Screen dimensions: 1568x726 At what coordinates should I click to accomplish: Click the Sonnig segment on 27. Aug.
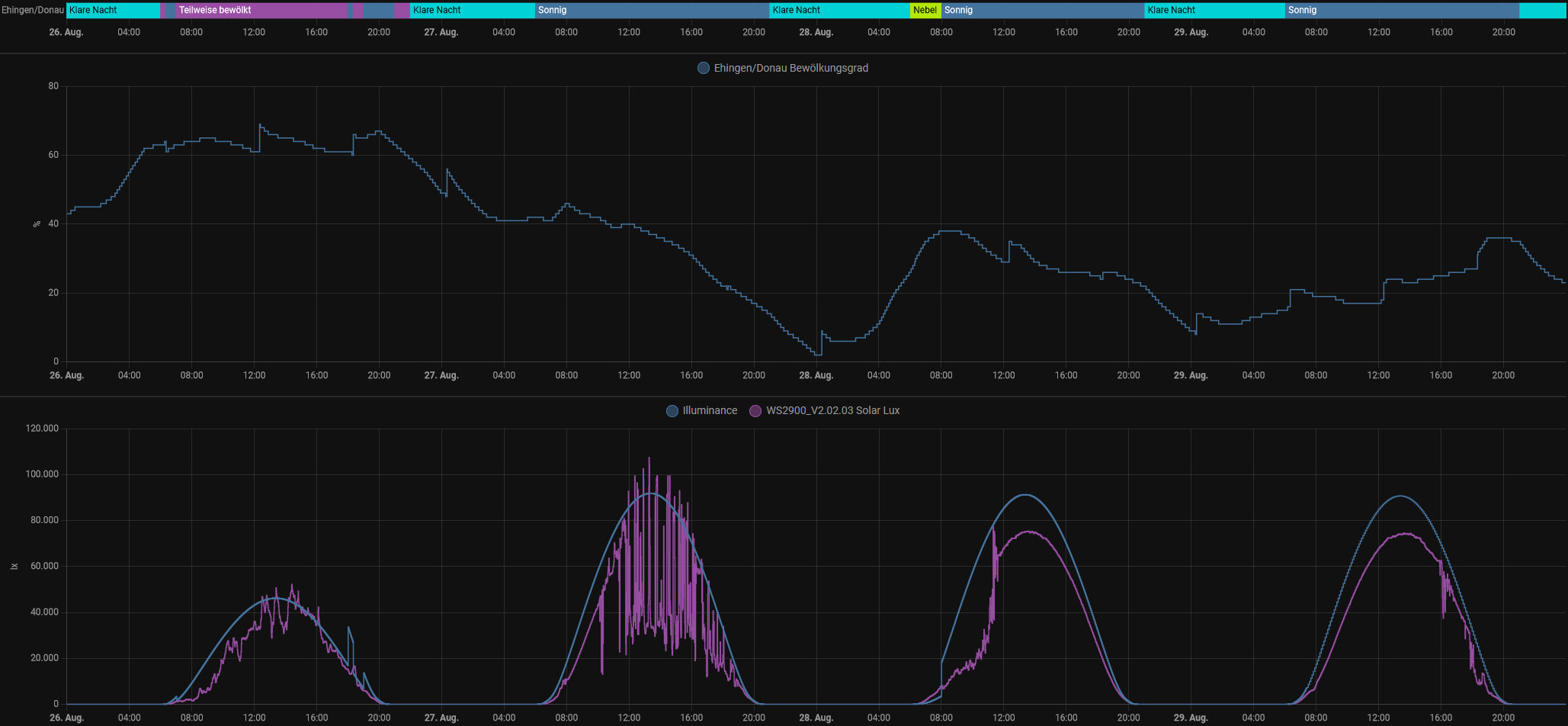[652, 10]
